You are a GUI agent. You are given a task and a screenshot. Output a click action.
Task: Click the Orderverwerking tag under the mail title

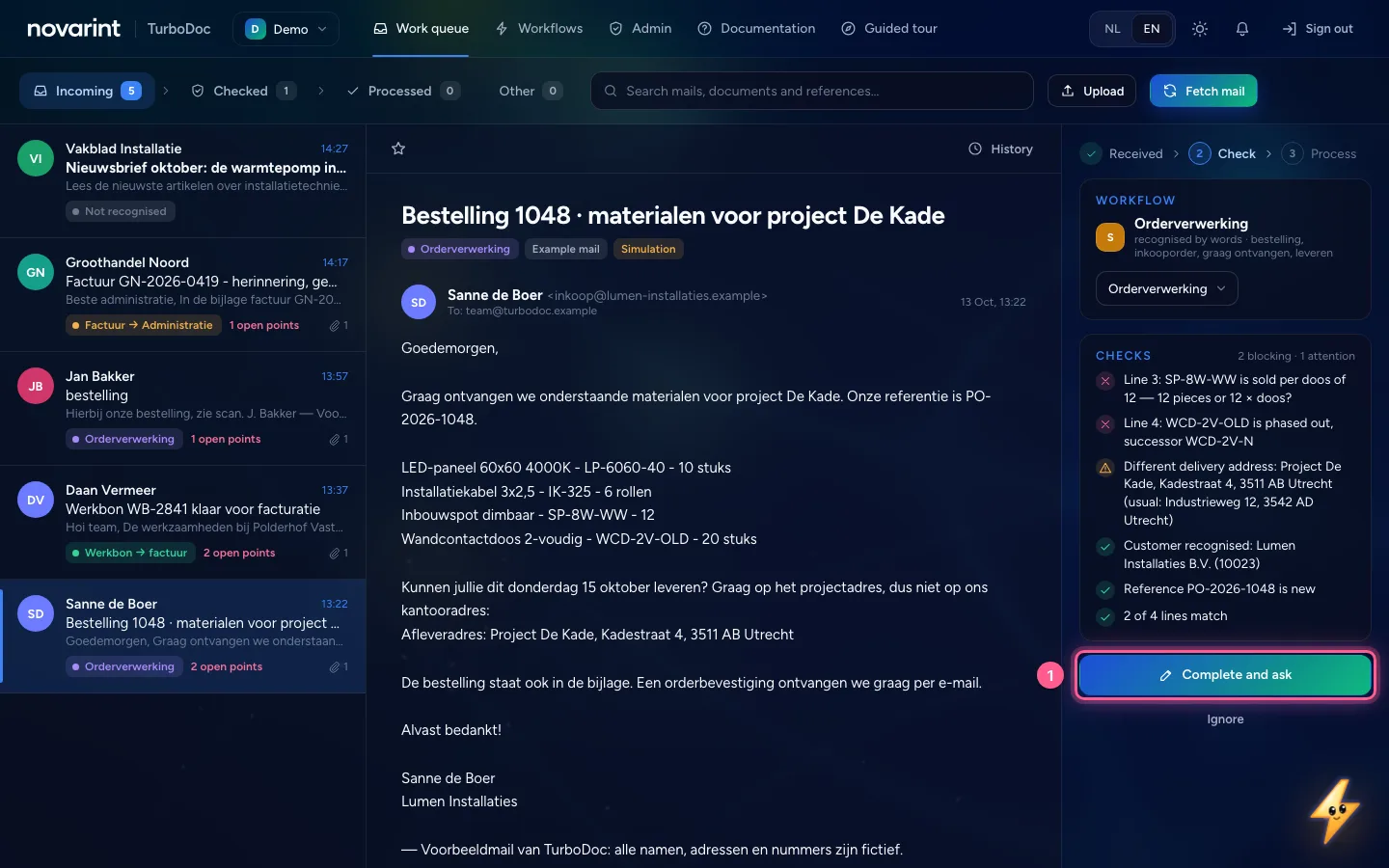coord(459,249)
